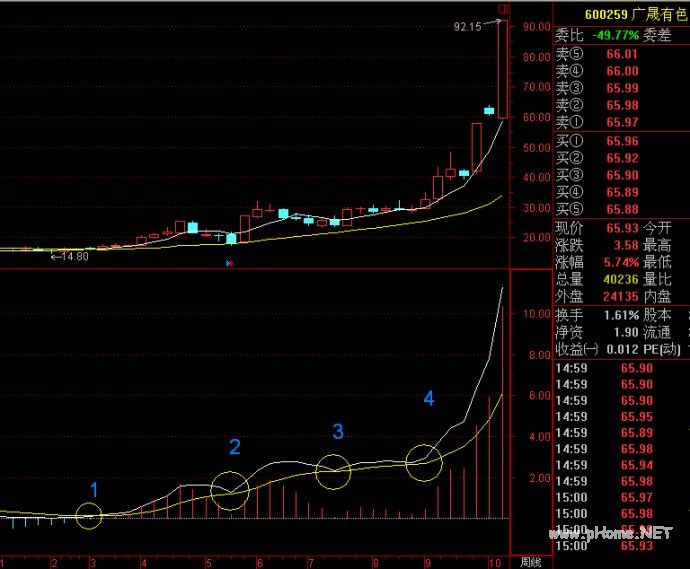
Task: Click the 总量 total volume 40236
Action: [621, 279]
